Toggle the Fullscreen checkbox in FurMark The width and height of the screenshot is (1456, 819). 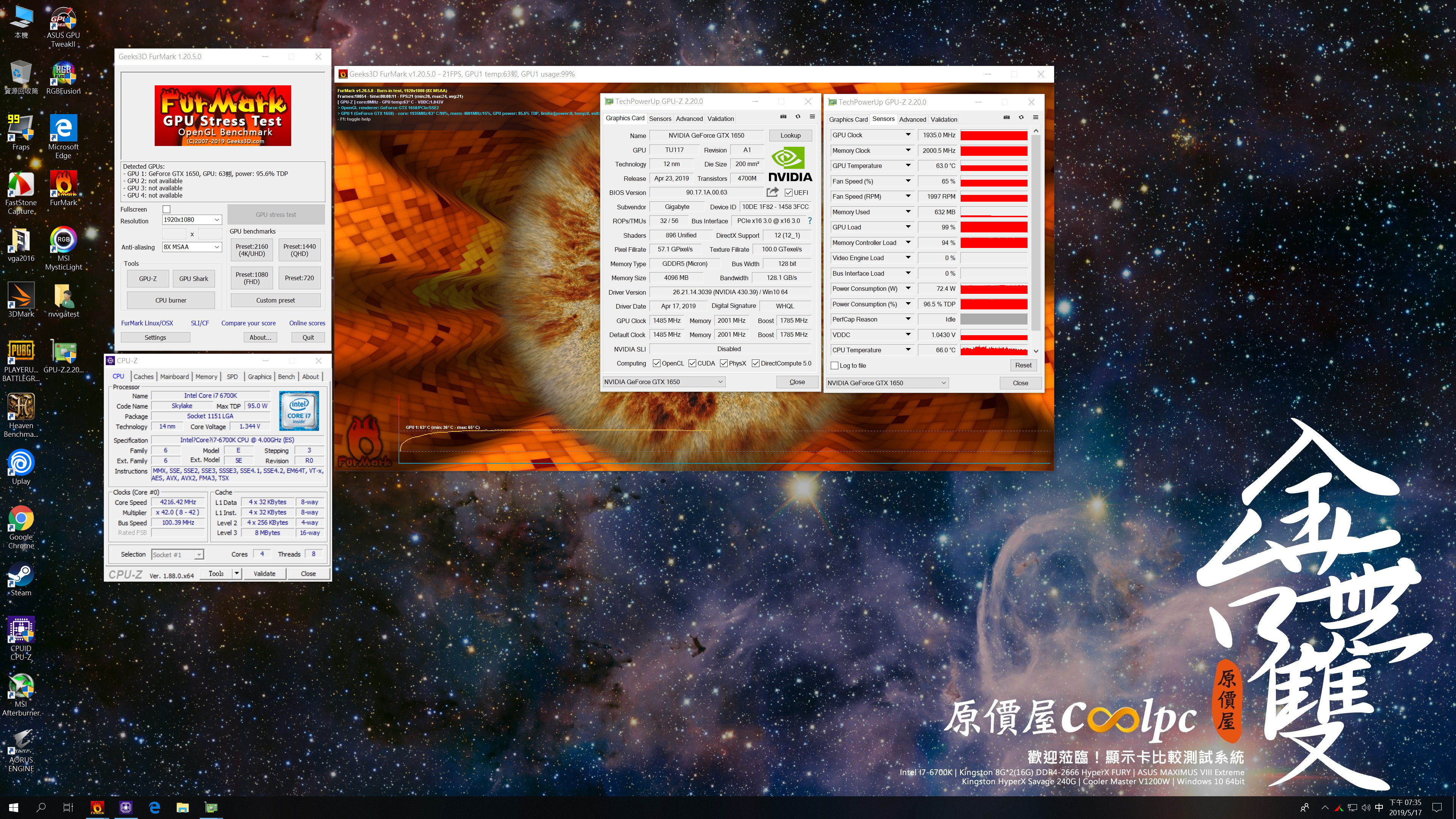click(166, 209)
